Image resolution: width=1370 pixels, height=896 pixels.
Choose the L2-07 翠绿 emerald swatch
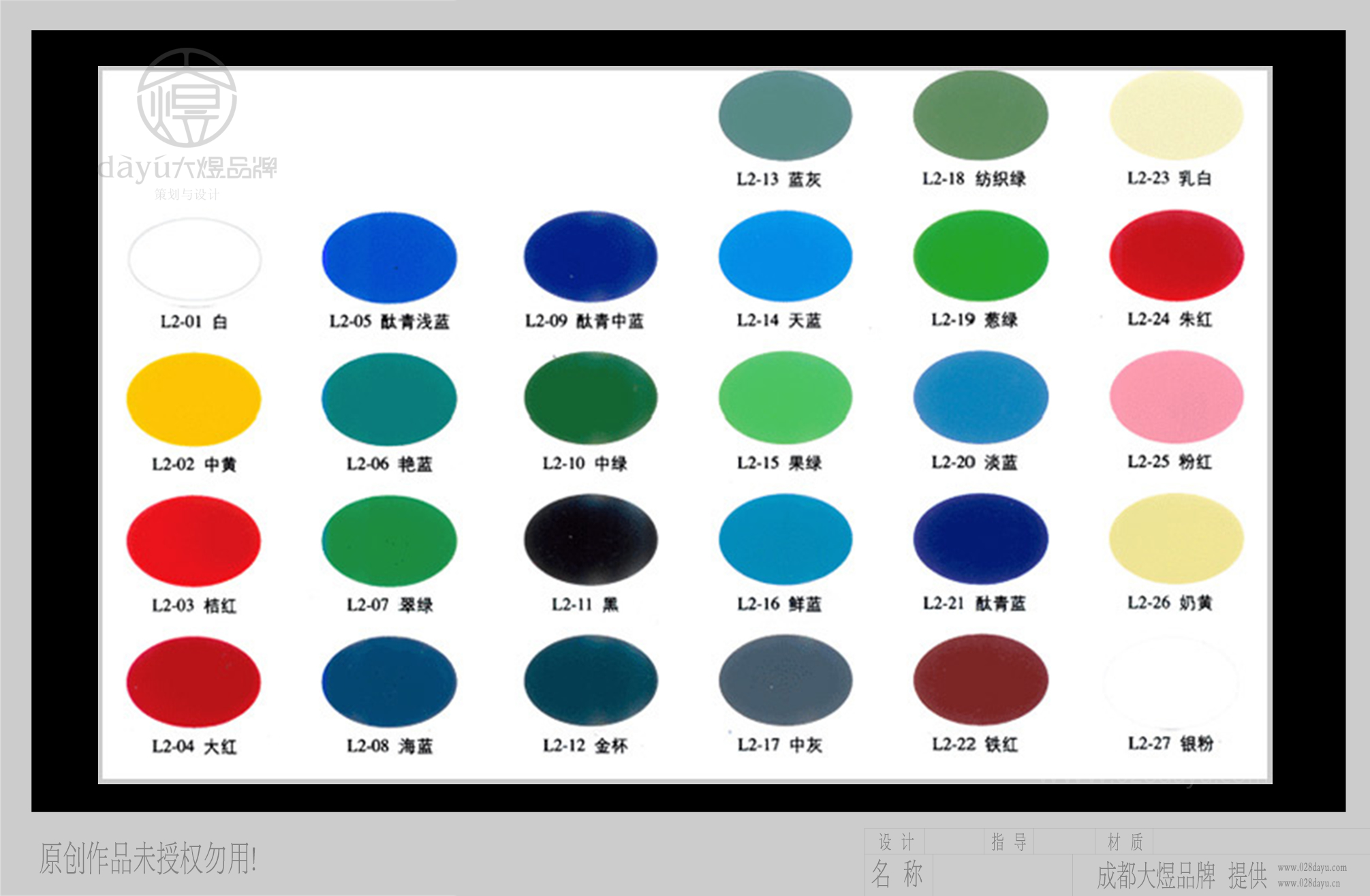(389, 540)
